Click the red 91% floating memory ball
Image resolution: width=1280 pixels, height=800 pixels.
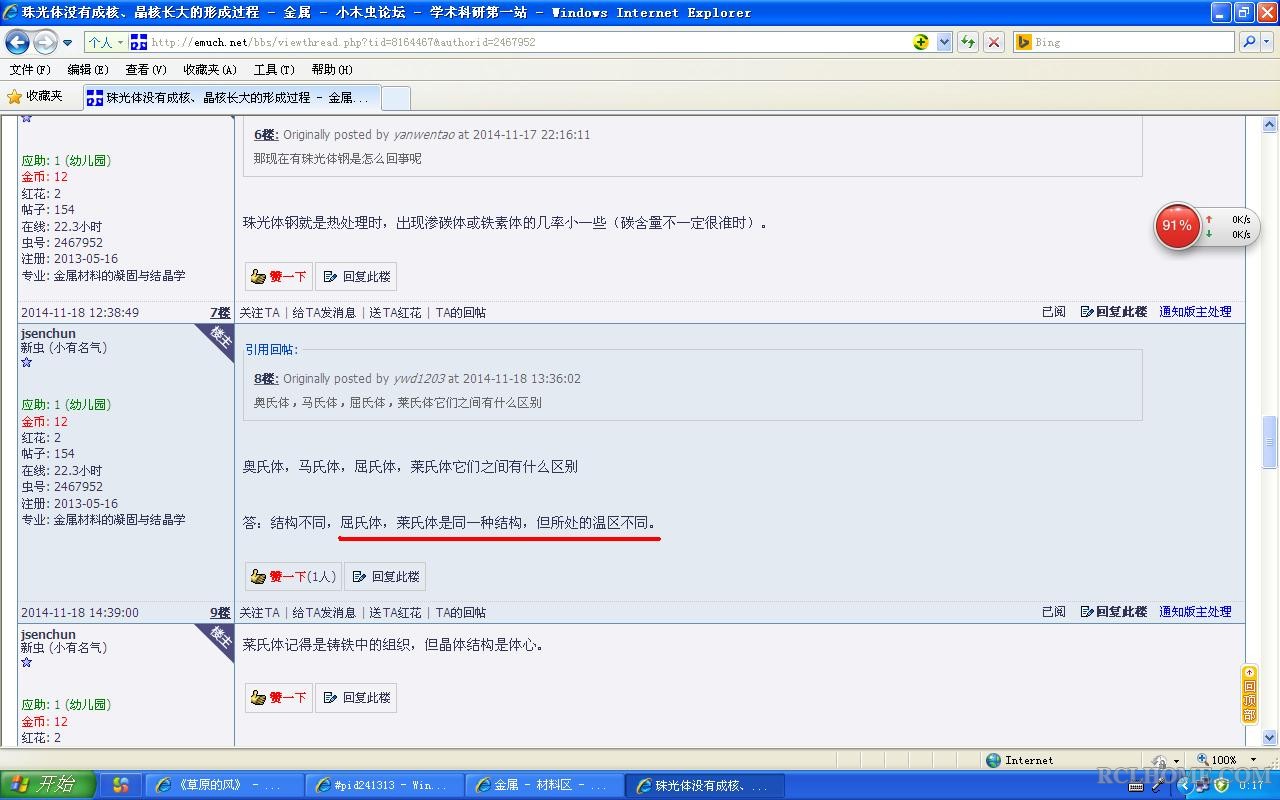(x=1177, y=226)
